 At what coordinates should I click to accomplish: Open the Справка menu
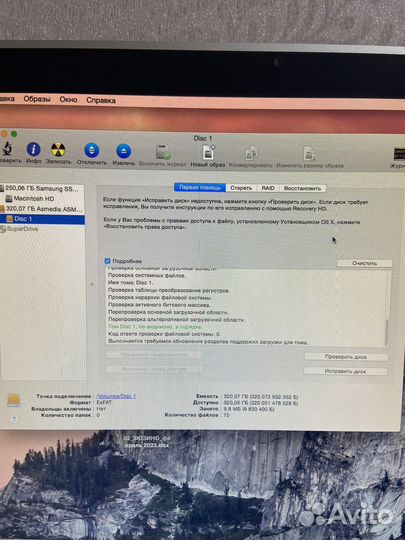101,101
